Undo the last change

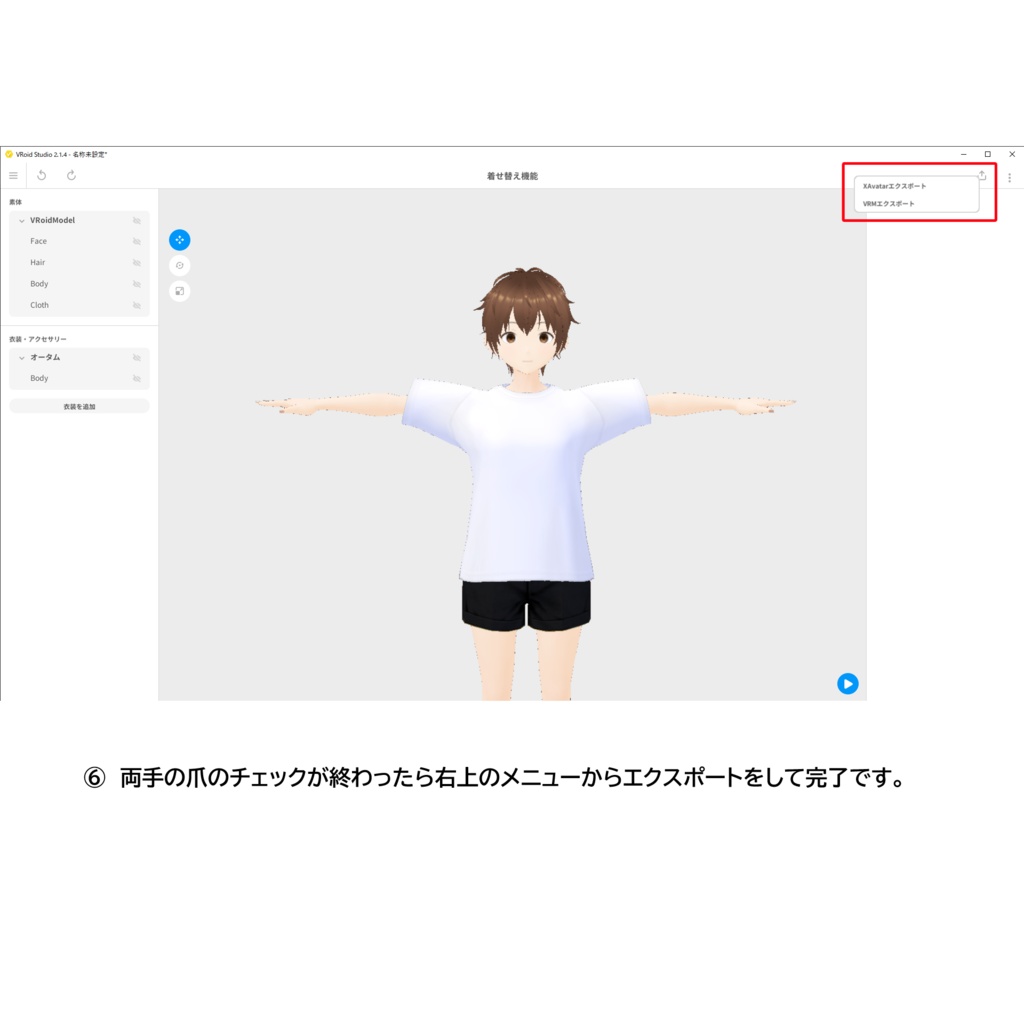coord(41,175)
